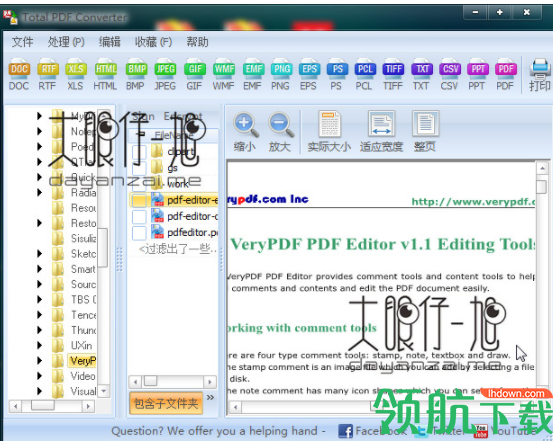This screenshot has height=441, width=553.
Task: Click file list horizontal scroll right arrow
Action: (x=210, y=382)
